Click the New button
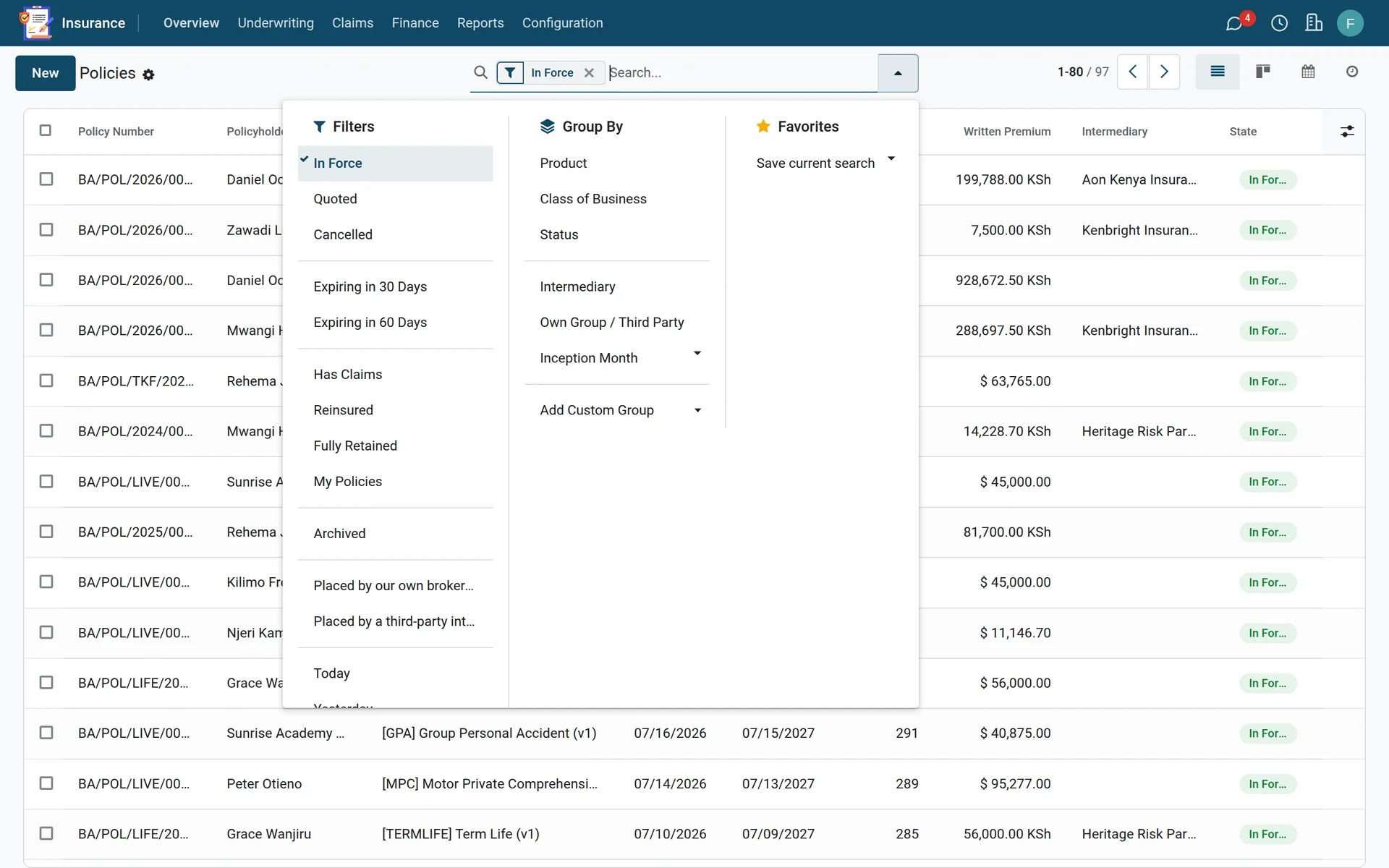1389x868 pixels. (x=45, y=73)
